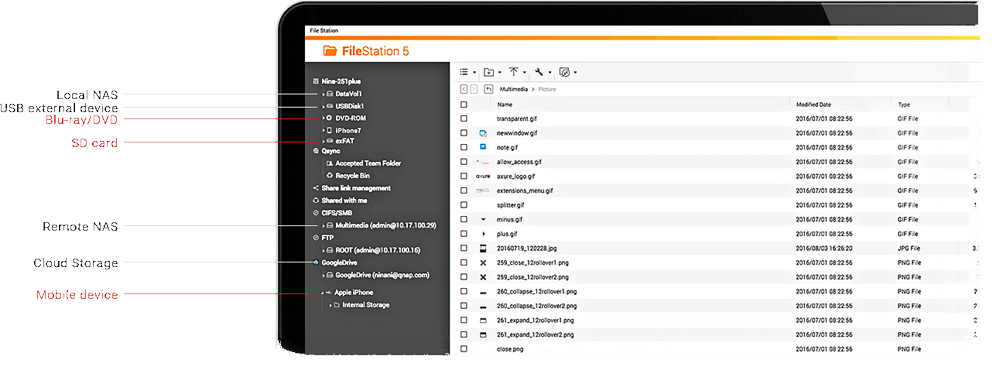Open the tools wrench dropdown arrow
The image size is (1000, 367).
click(549, 73)
